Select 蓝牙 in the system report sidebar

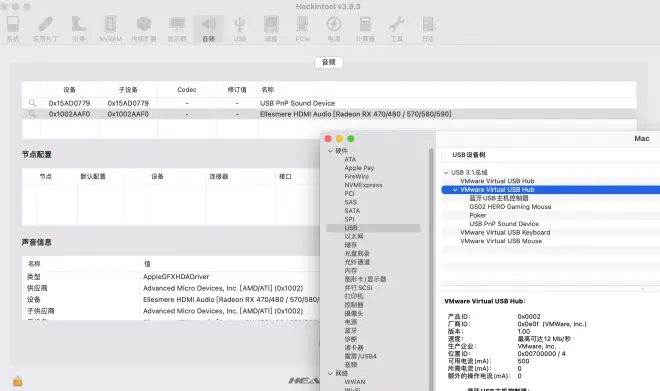click(351, 330)
